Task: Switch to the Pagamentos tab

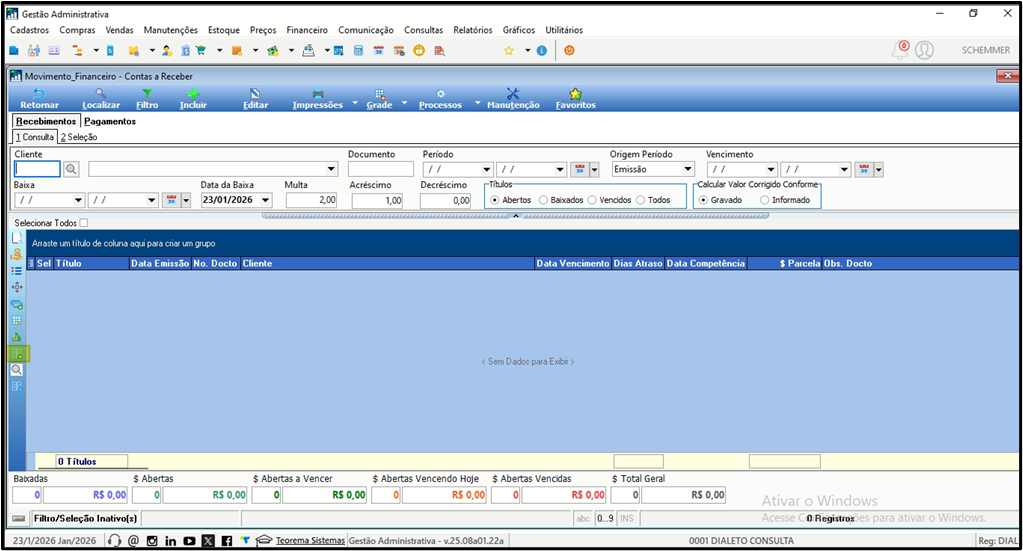Action: pos(110,121)
